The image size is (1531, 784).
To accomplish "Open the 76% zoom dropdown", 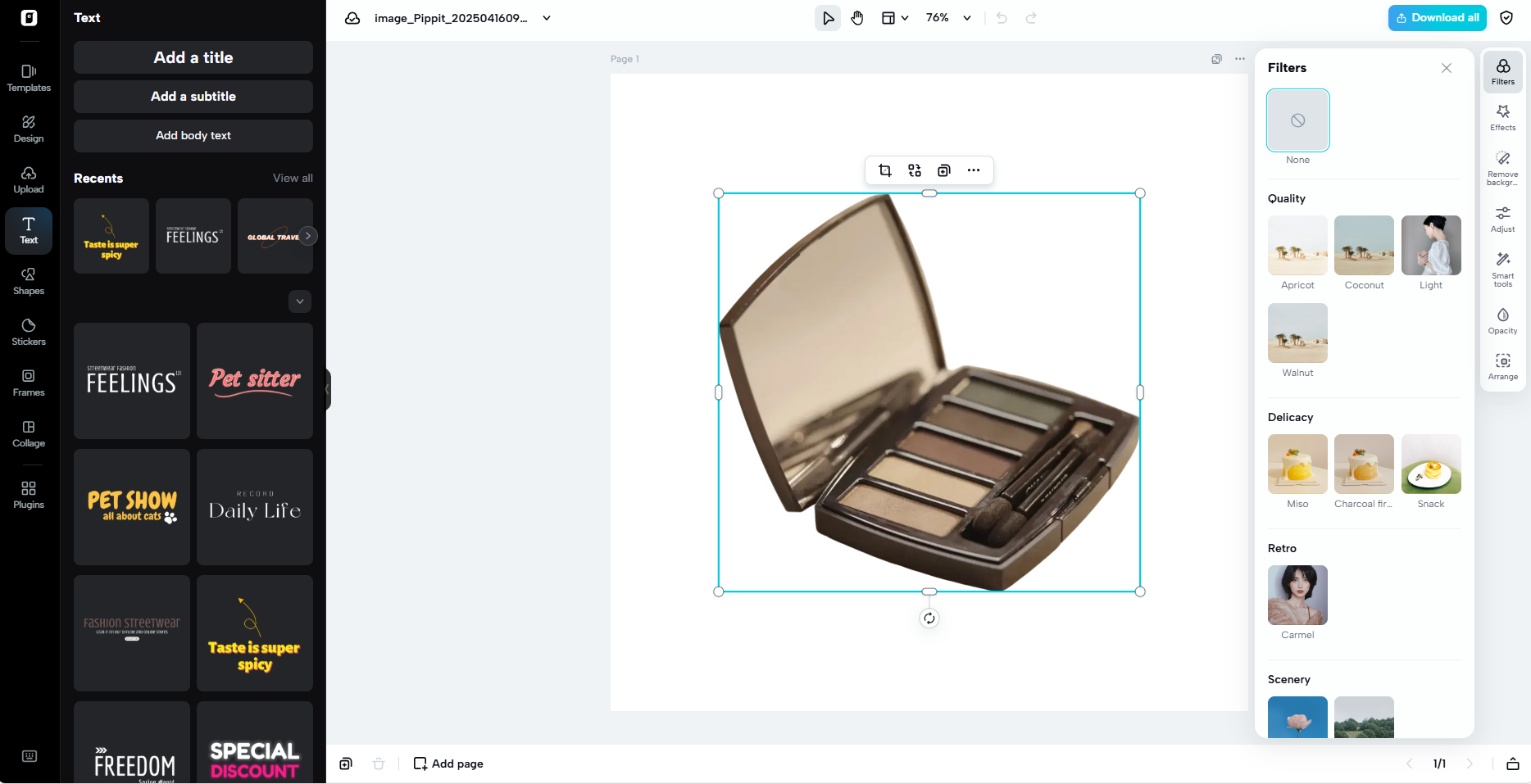I will click(x=948, y=18).
